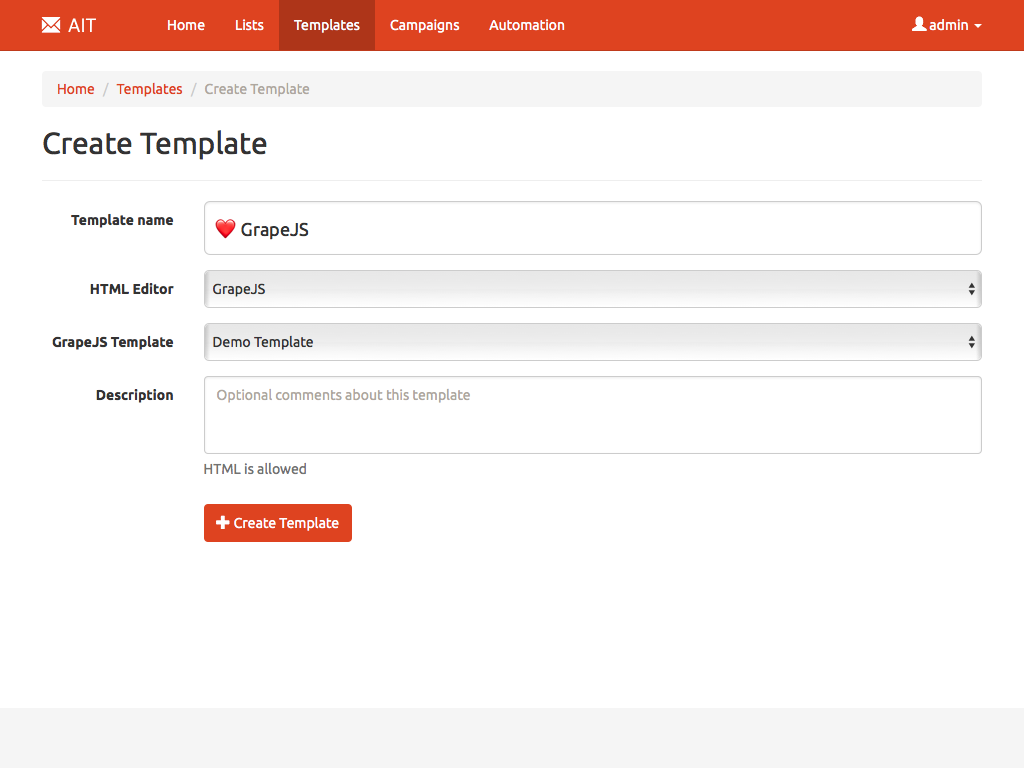Click Templates link in breadcrumb

tap(149, 89)
